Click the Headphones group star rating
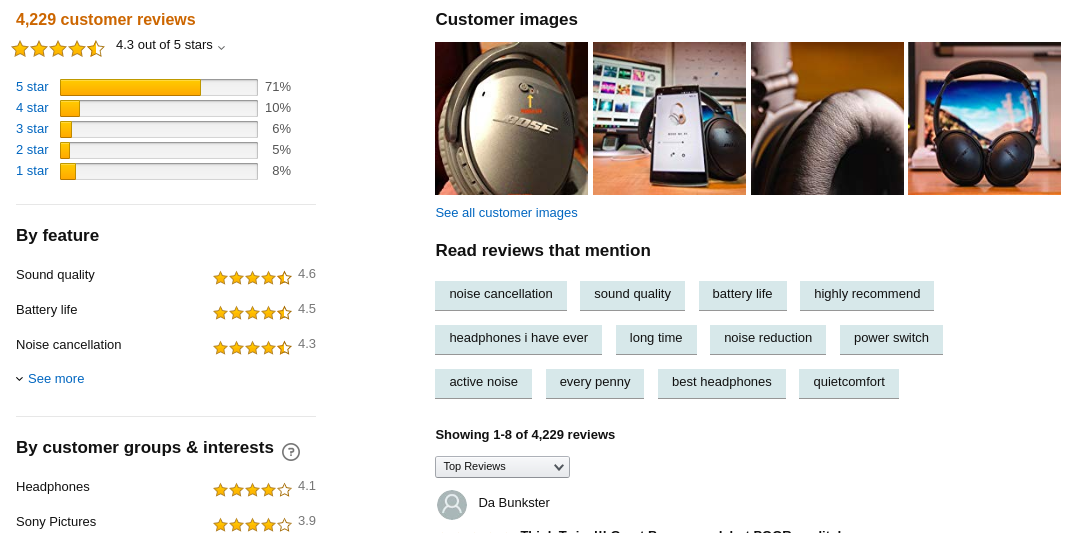The width and height of the screenshot is (1087, 533). [x=252, y=490]
